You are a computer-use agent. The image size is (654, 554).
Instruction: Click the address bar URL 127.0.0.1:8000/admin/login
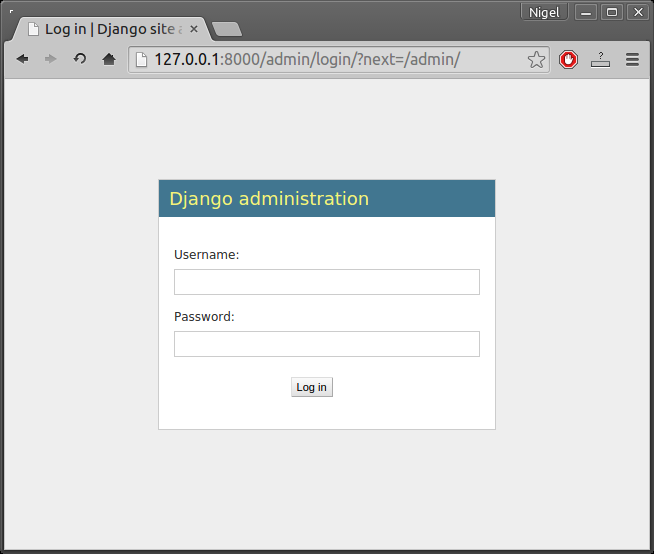coord(307,60)
